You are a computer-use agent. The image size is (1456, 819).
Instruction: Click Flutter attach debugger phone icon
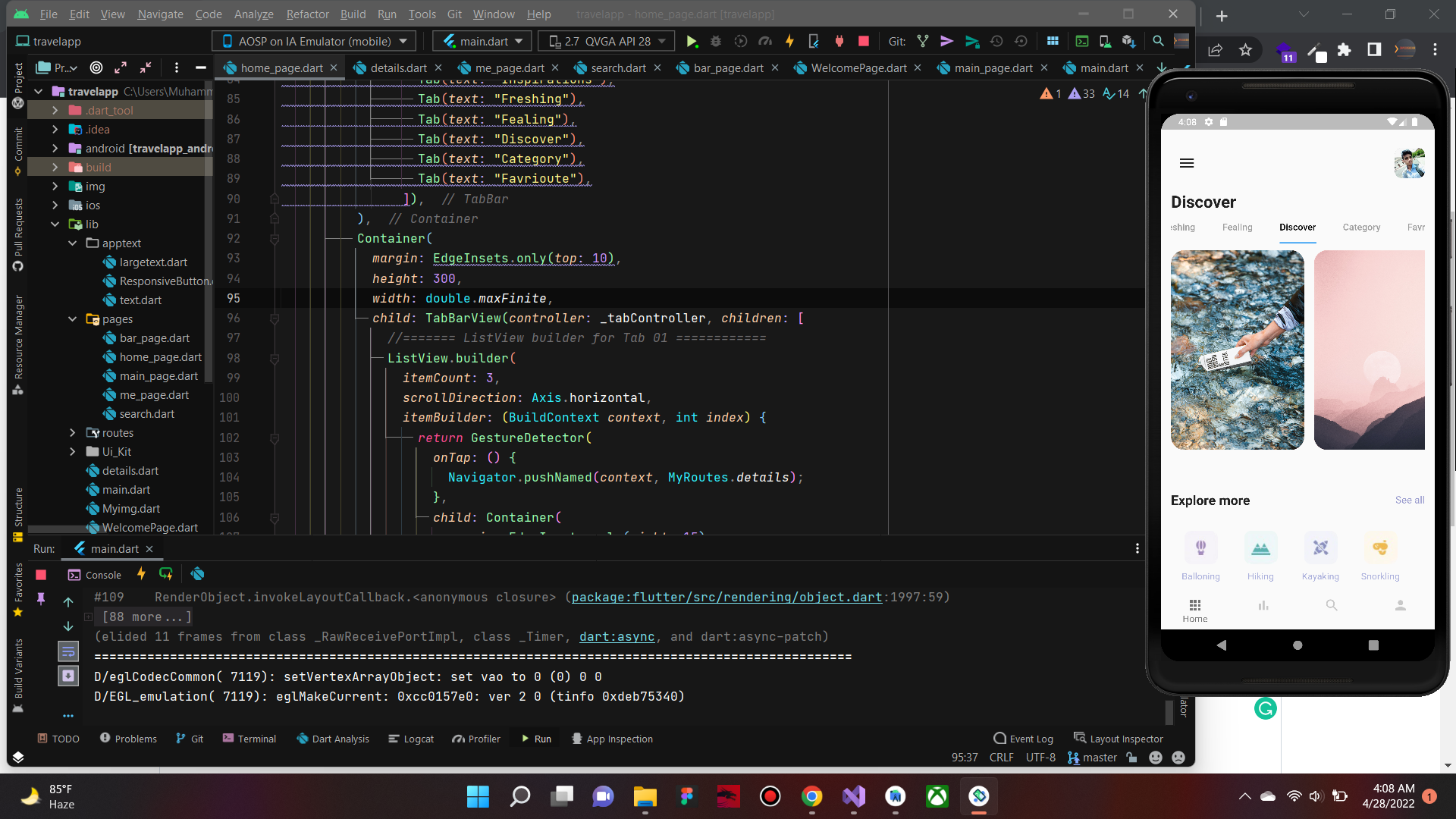[x=814, y=42]
